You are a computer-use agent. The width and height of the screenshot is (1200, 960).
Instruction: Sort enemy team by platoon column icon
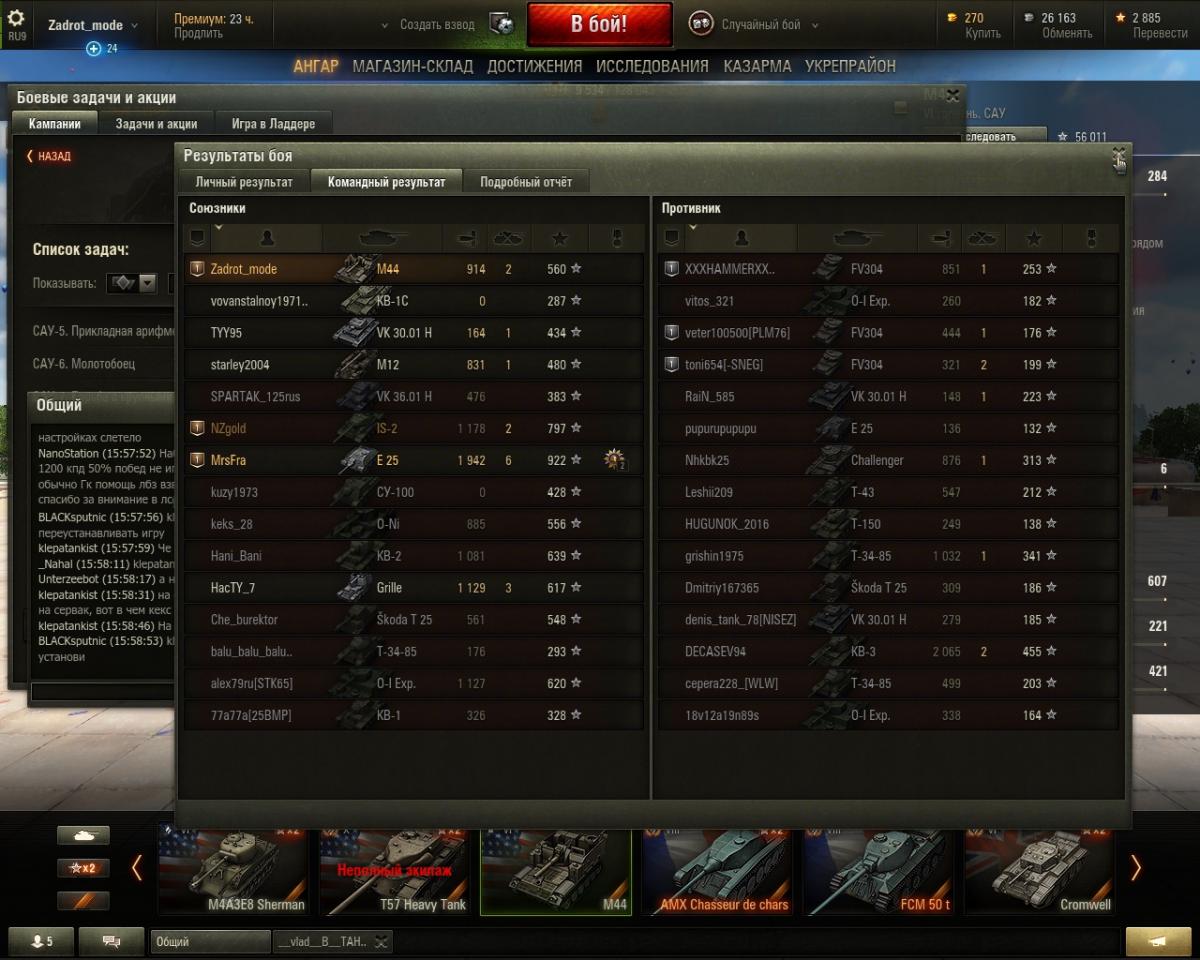[672, 237]
